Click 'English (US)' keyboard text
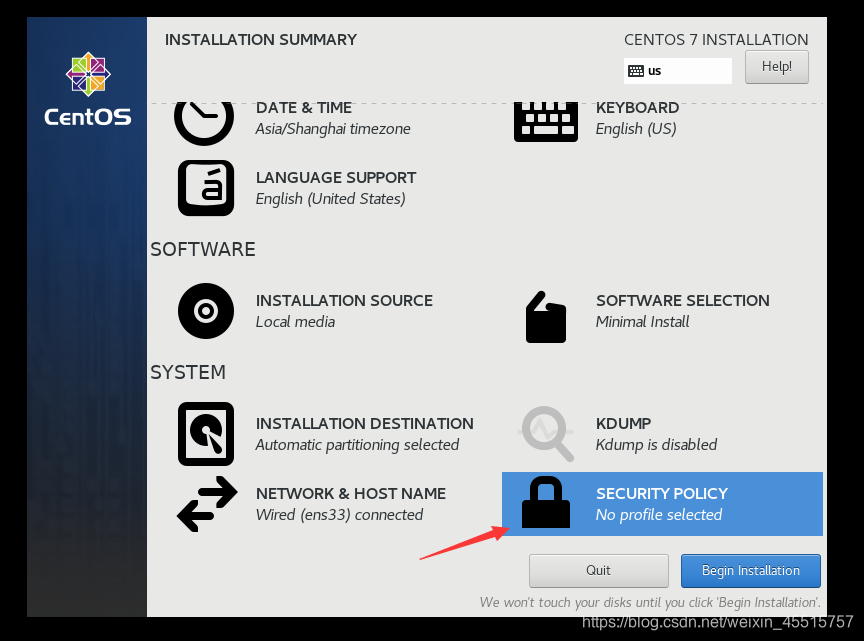The height and width of the screenshot is (641, 864). (636, 129)
